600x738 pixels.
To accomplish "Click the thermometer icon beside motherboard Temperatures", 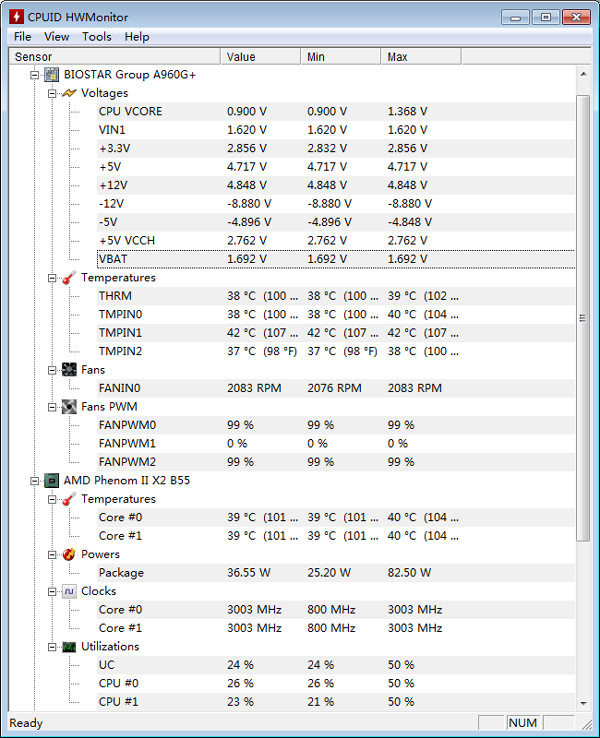I will 69,278.
